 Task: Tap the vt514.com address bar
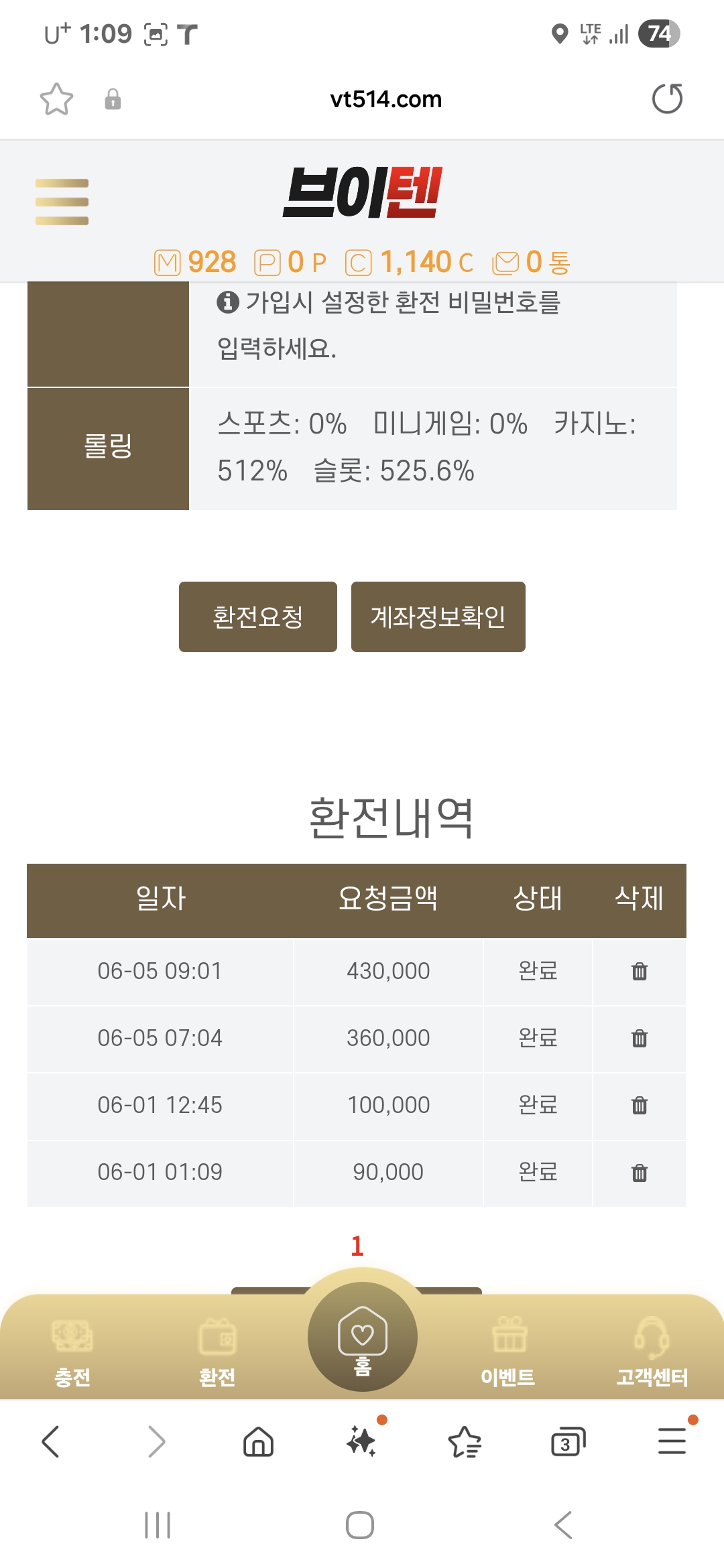[x=386, y=99]
